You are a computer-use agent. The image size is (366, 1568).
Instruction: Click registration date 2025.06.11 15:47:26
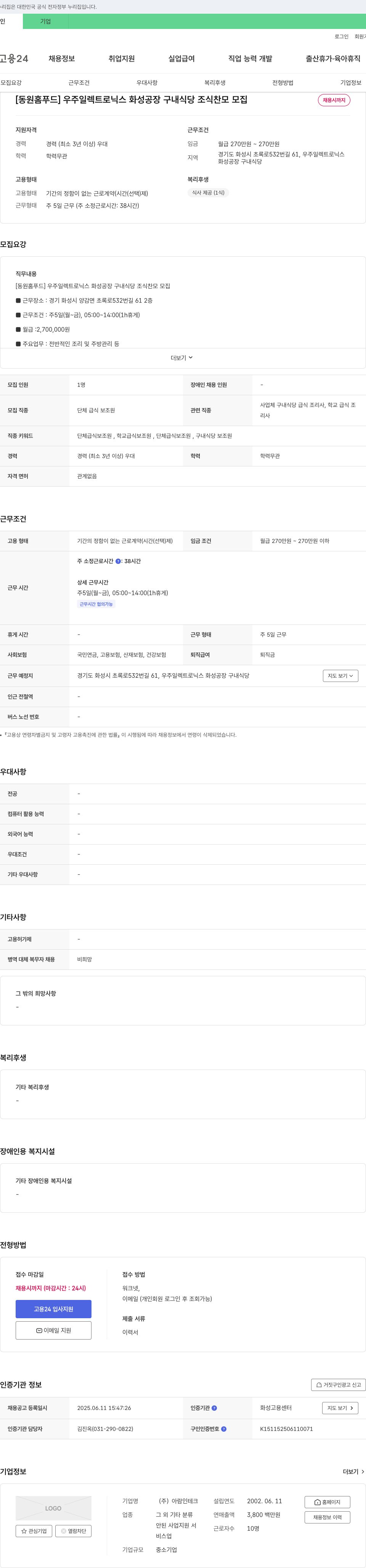pos(104,1408)
